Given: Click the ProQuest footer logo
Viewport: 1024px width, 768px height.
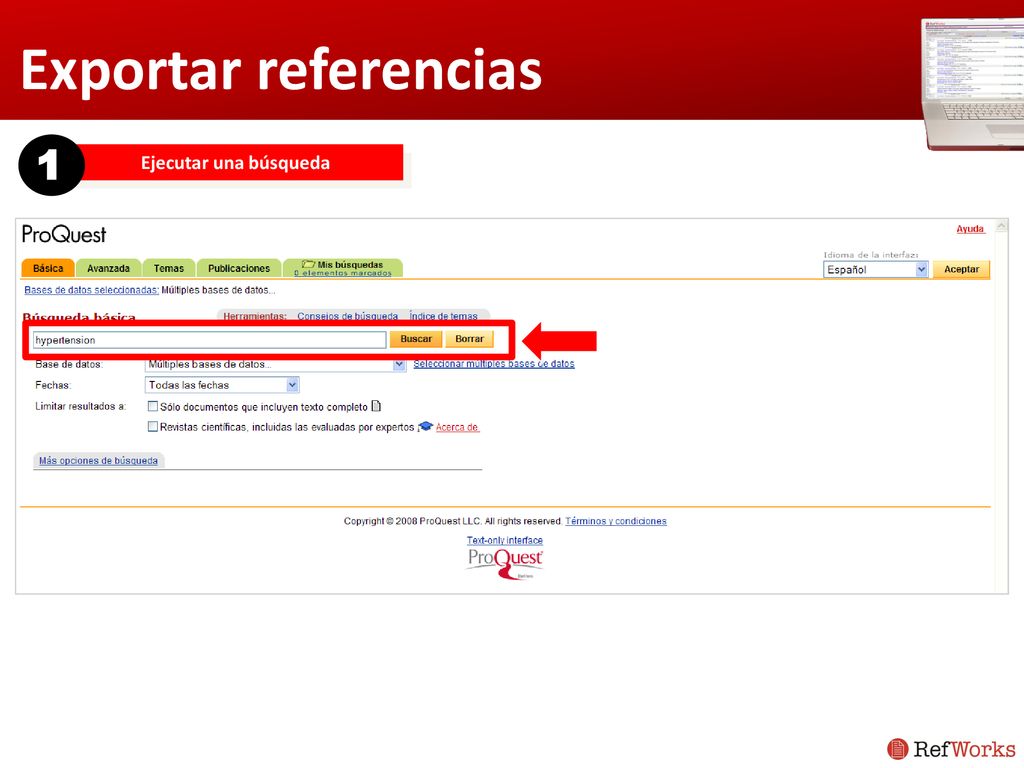Looking at the screenshot, I should point(505,564).
